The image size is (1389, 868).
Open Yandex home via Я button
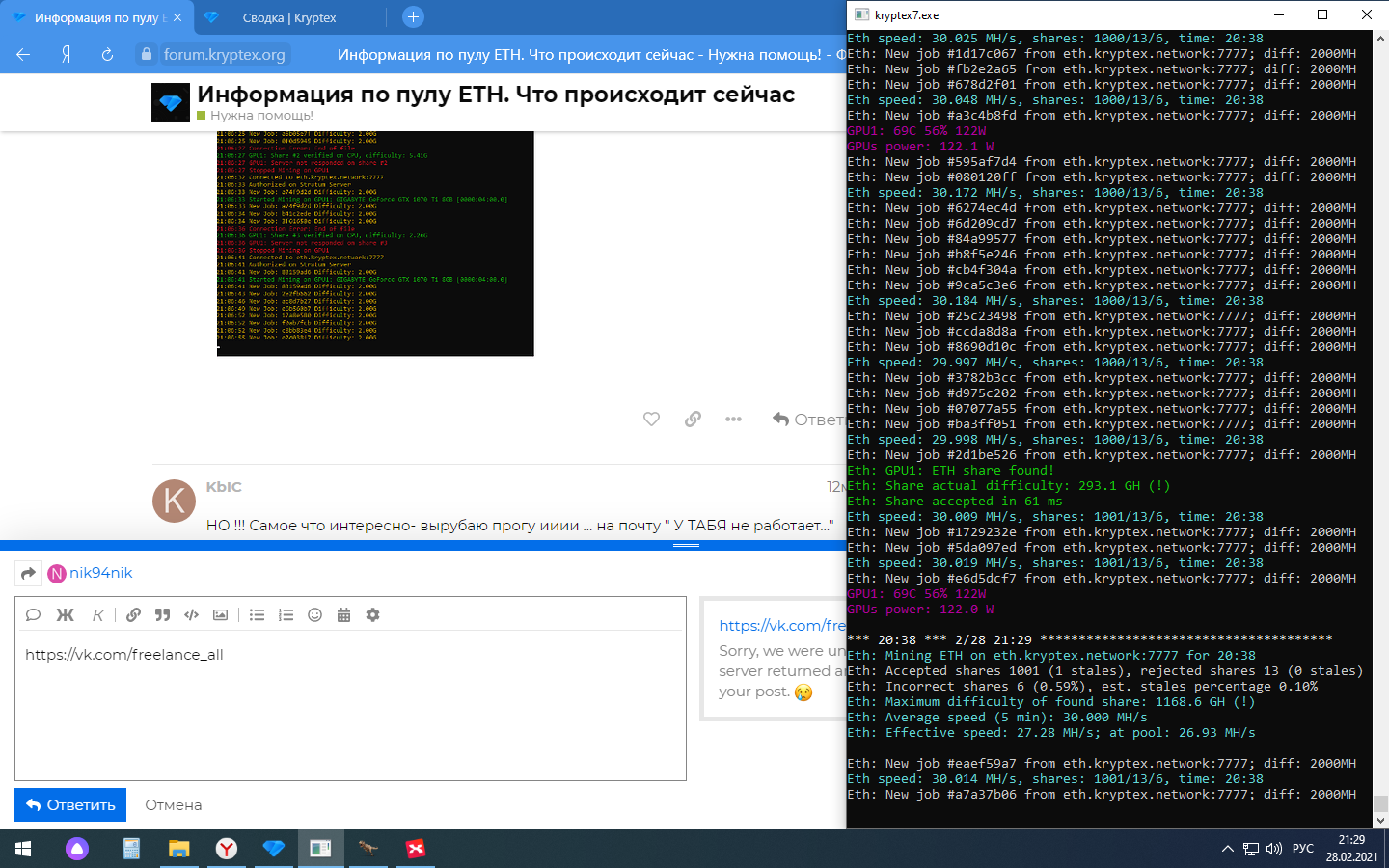point(66,55)
